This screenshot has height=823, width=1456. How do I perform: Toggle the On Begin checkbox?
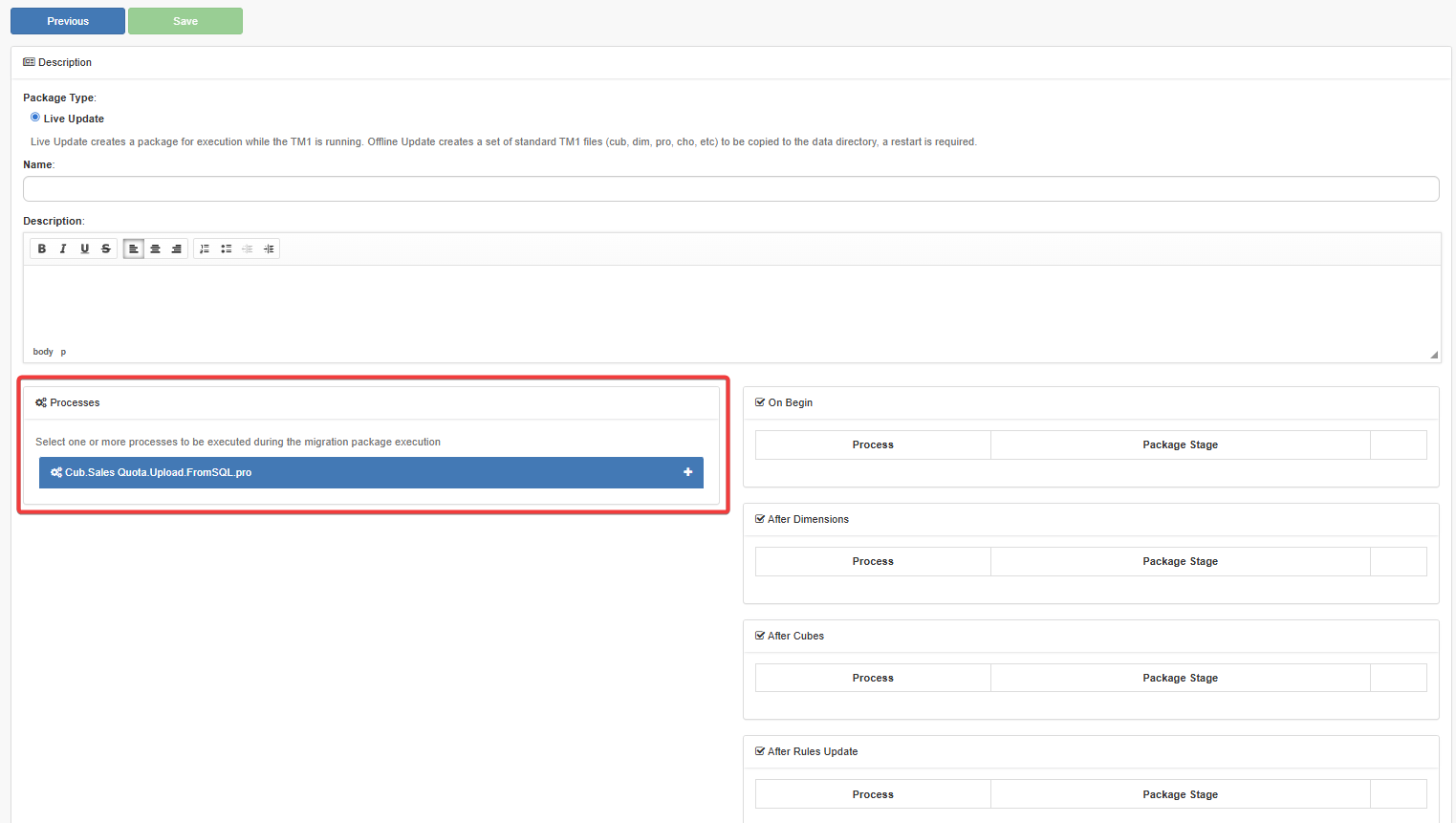pos(760,402)
